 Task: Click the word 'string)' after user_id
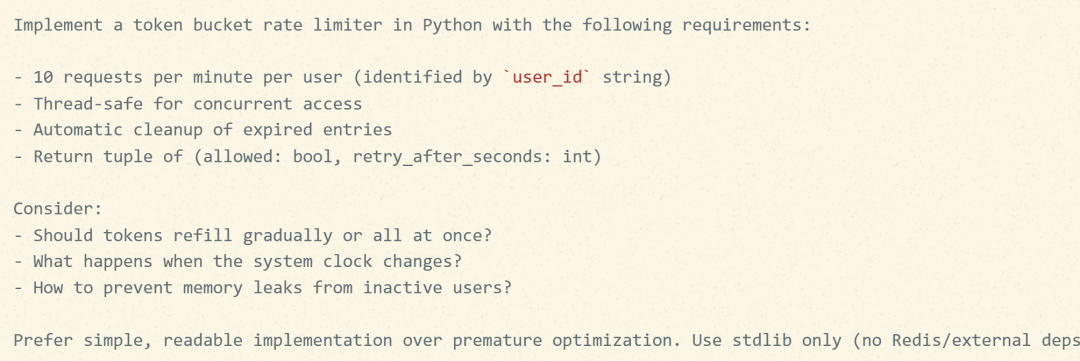[x=637, y=77]
